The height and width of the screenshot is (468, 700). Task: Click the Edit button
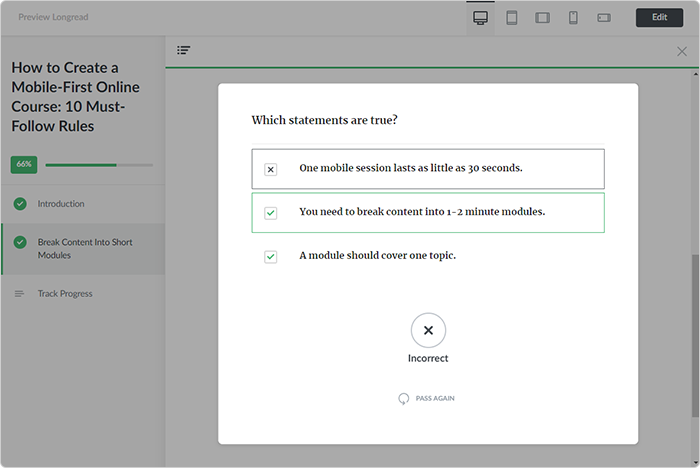[x=659, y=17]
